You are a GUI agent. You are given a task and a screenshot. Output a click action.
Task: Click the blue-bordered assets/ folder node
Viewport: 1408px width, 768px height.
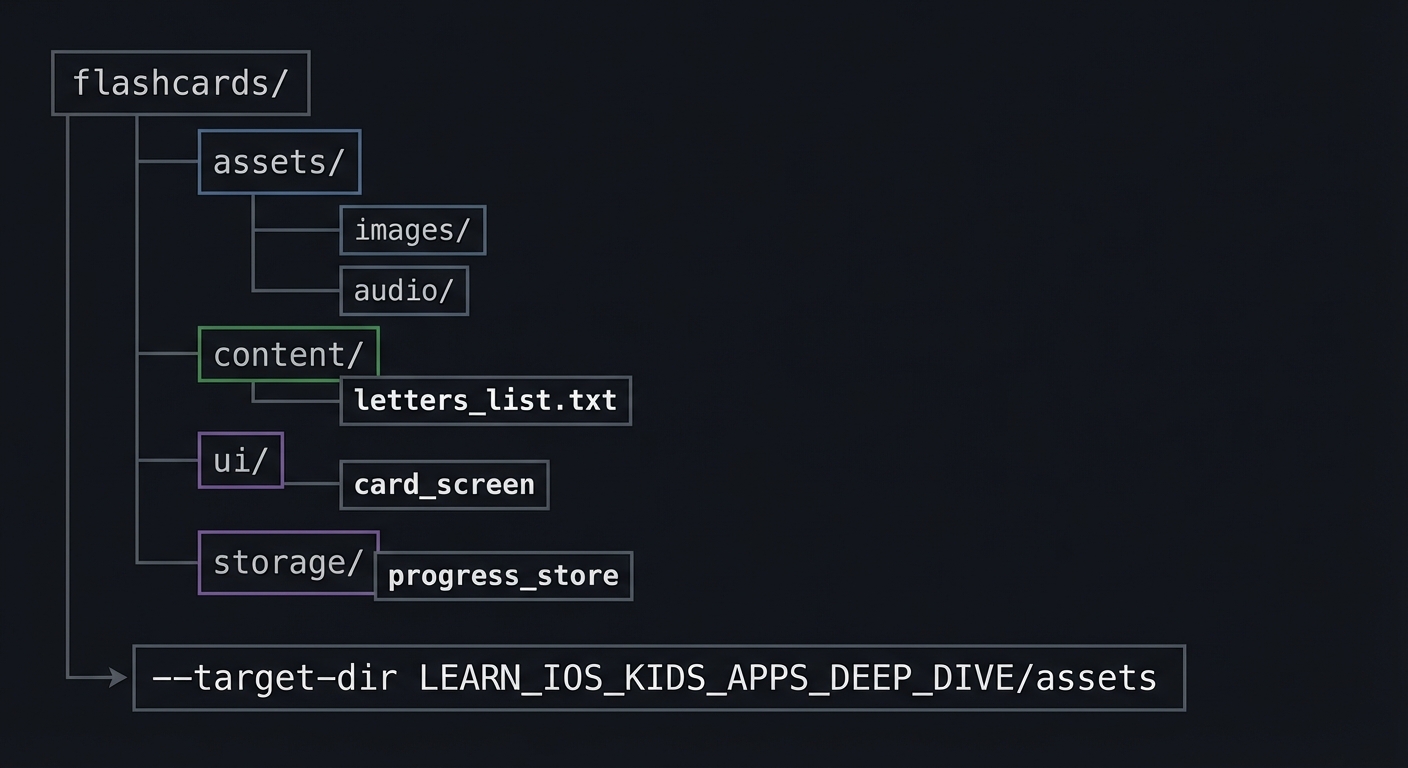click(x=279, y=162)
